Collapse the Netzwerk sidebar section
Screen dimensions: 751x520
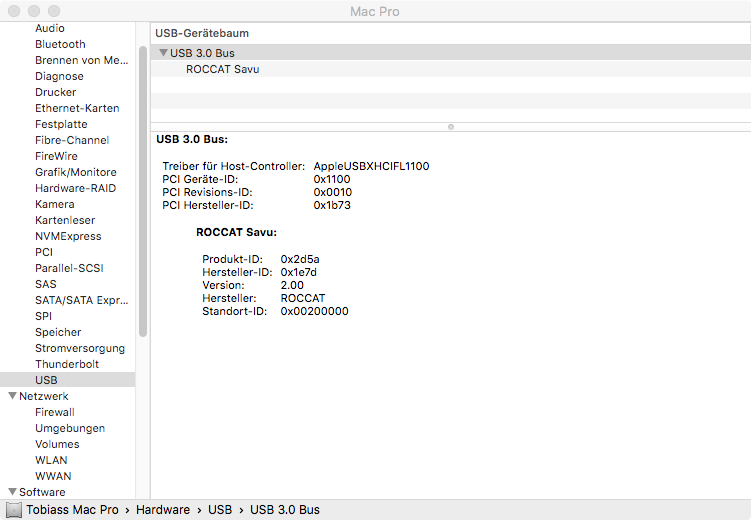coord(12,396)
